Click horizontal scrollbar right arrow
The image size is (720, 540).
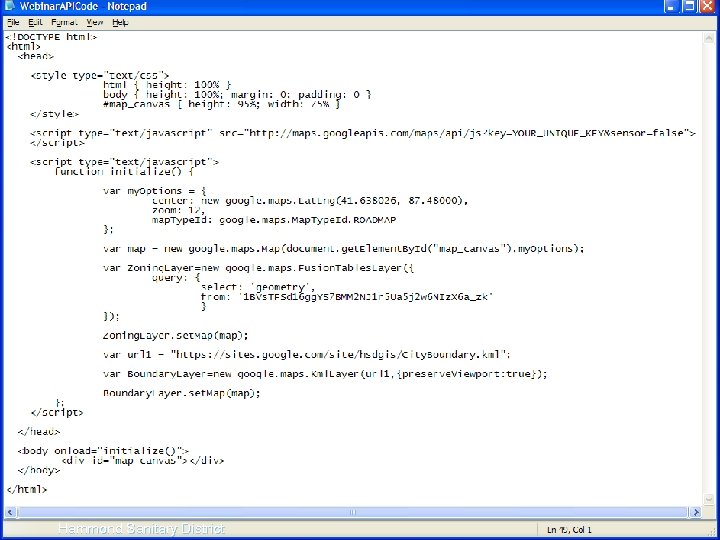696,512
